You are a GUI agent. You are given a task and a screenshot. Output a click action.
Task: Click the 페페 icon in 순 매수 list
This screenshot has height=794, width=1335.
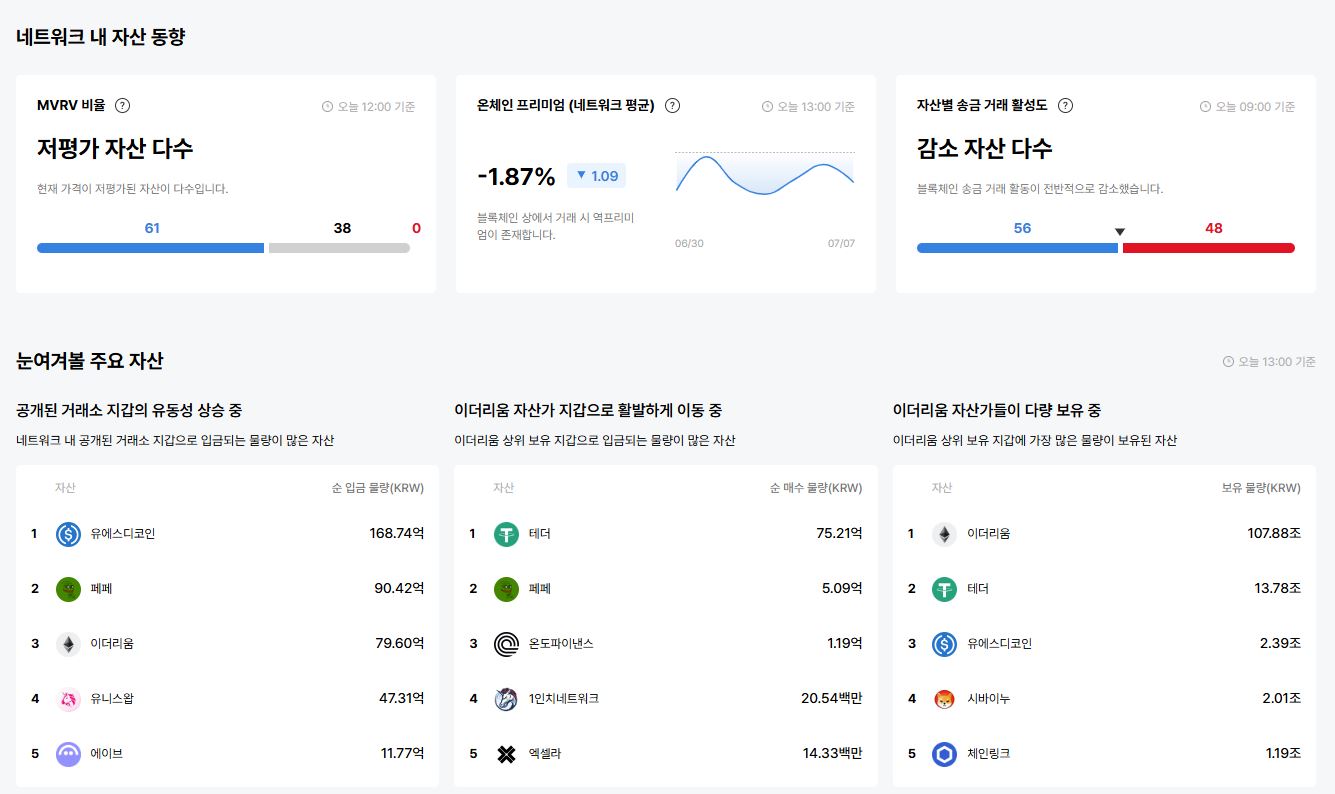(x=507, y=589)
